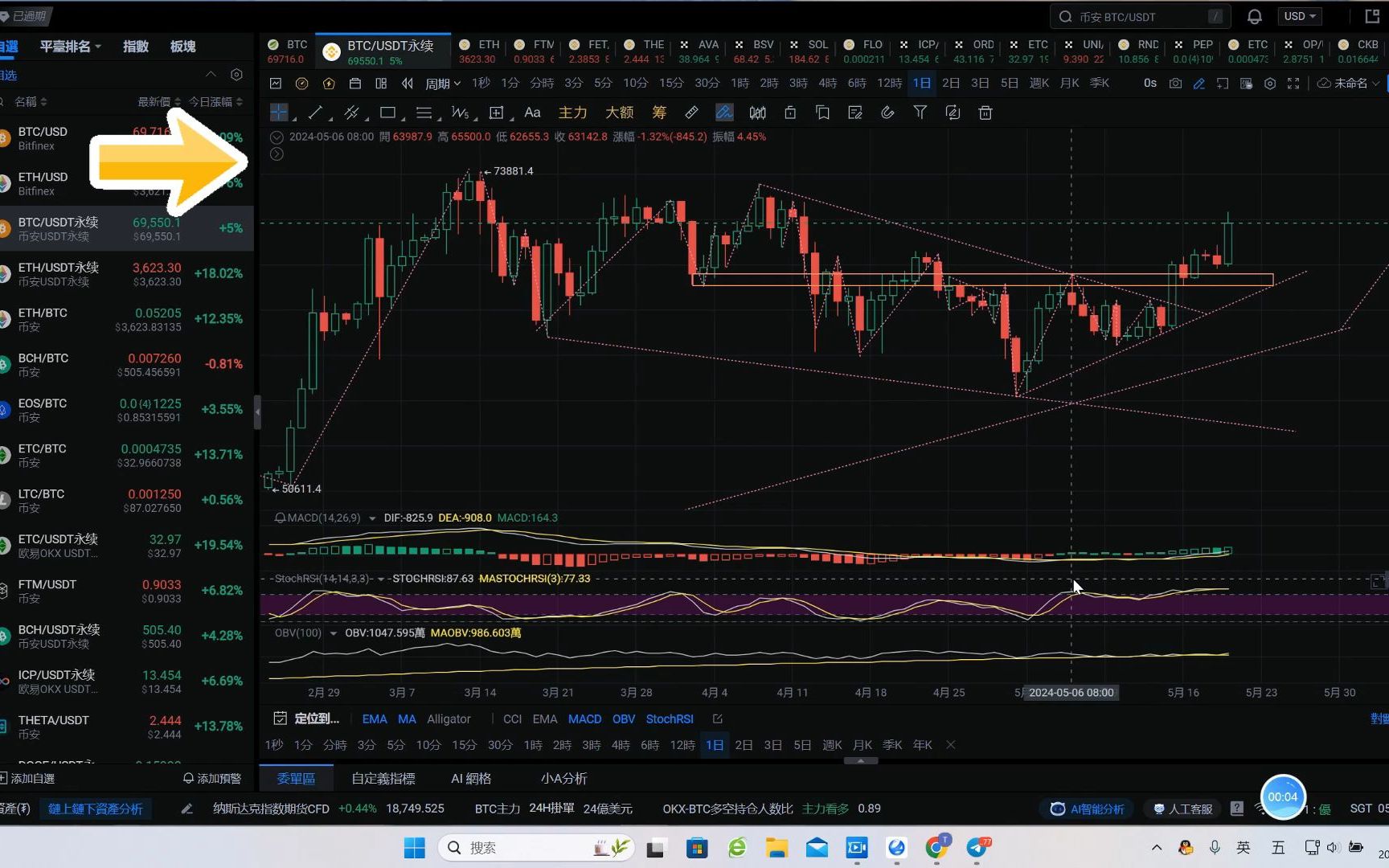
Task: Select the crosshair cursor drawing tool
Action: 279,113
